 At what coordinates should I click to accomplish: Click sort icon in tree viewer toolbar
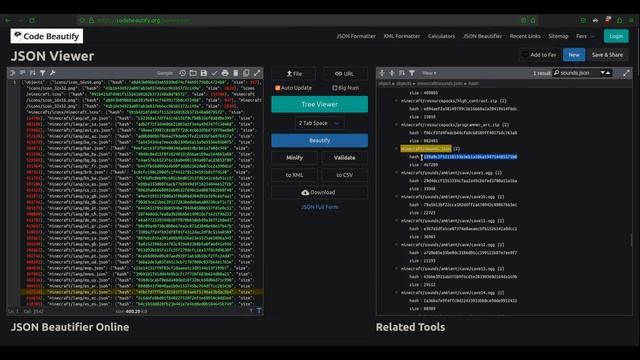(x=402, y=73)
